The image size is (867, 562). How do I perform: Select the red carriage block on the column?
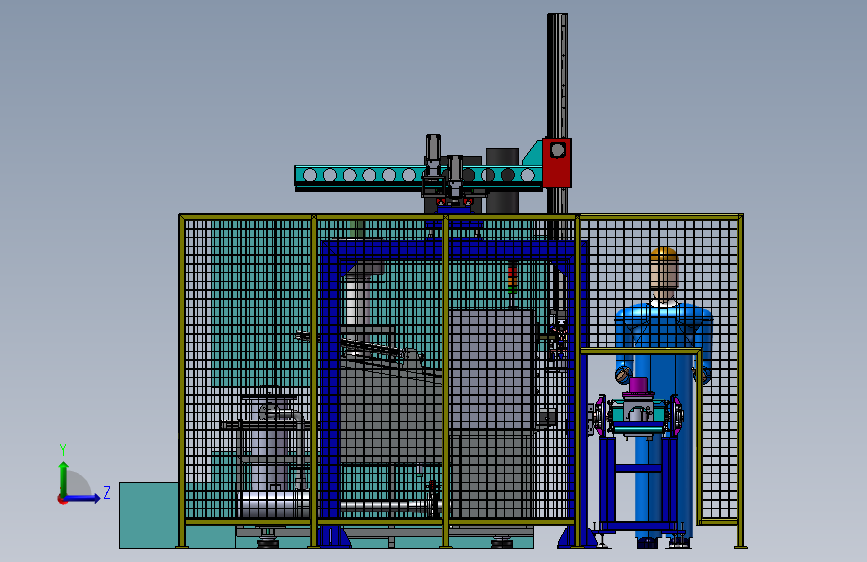click(x=557, y=163)
